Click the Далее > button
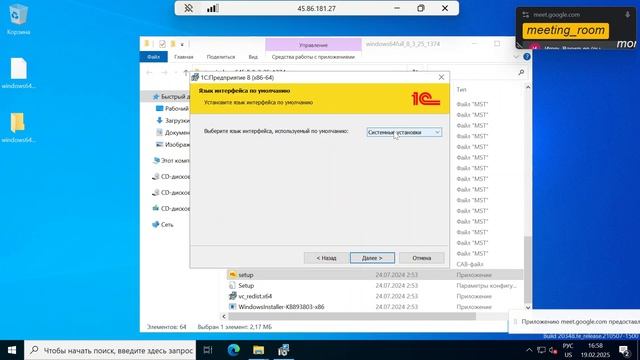640x360 pixels. click(372, 258)
